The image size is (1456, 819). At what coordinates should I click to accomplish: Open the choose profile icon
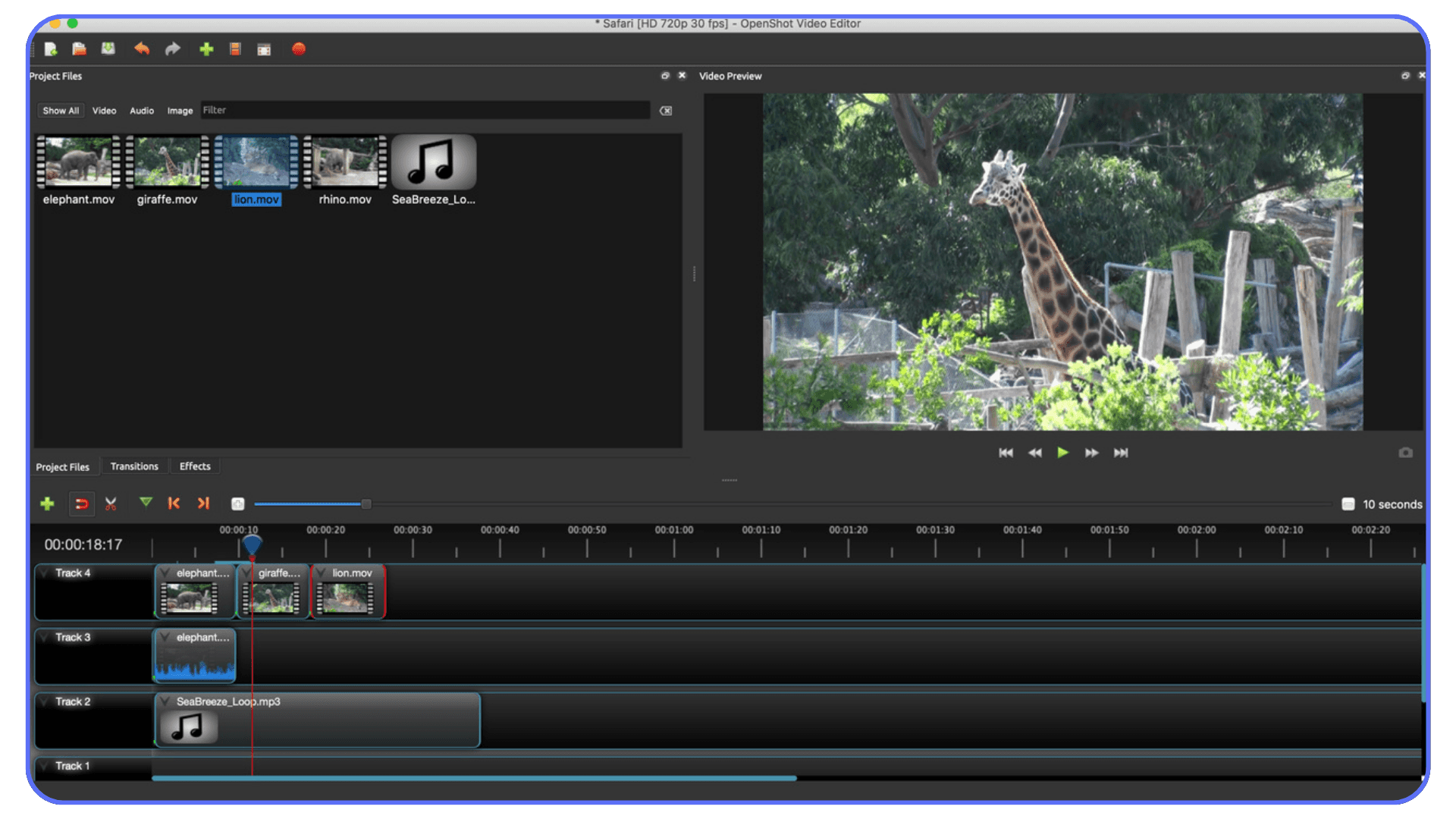point(235,49)
